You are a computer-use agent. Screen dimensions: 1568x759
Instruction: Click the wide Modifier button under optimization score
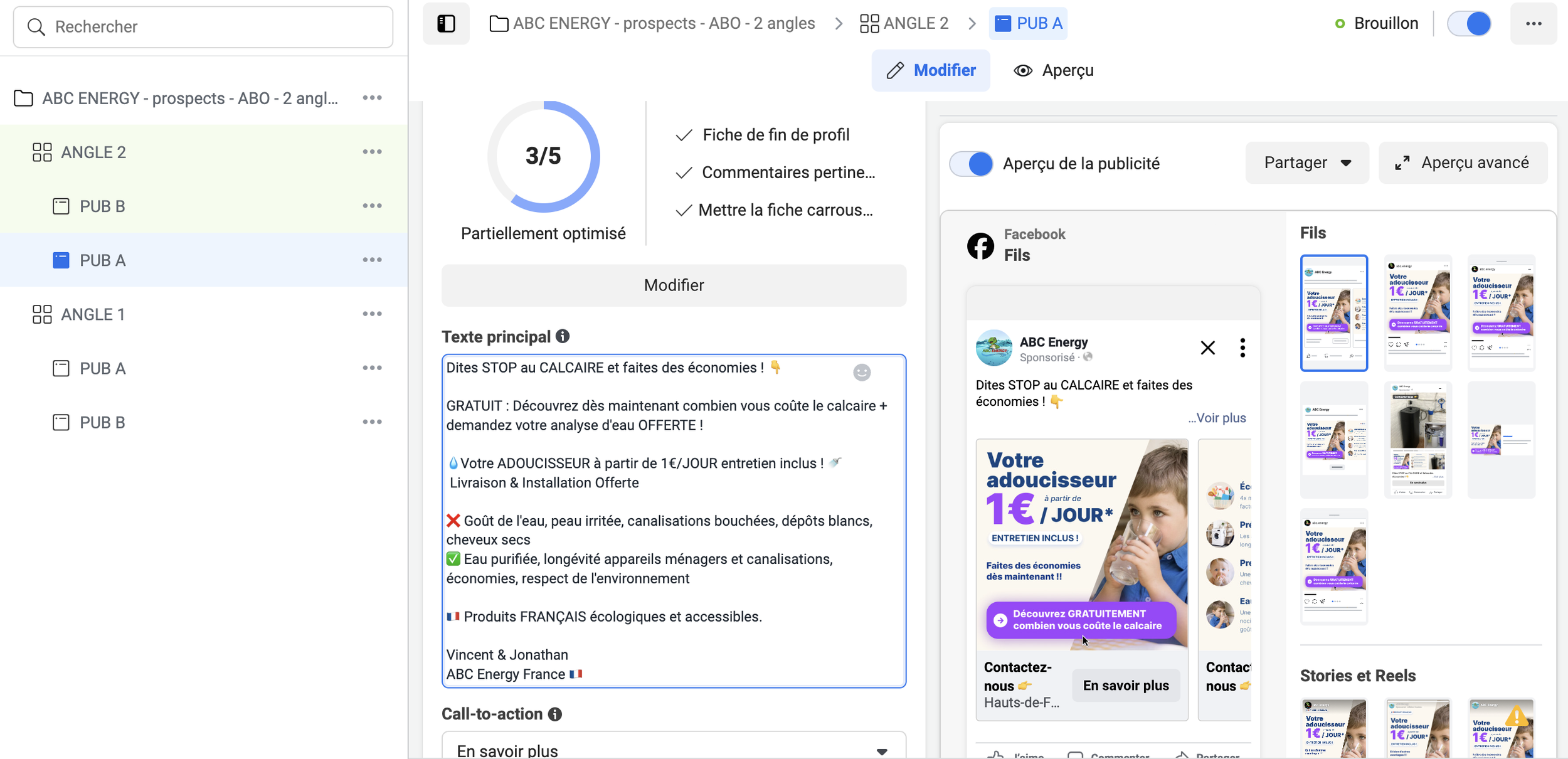pos(674,285)
